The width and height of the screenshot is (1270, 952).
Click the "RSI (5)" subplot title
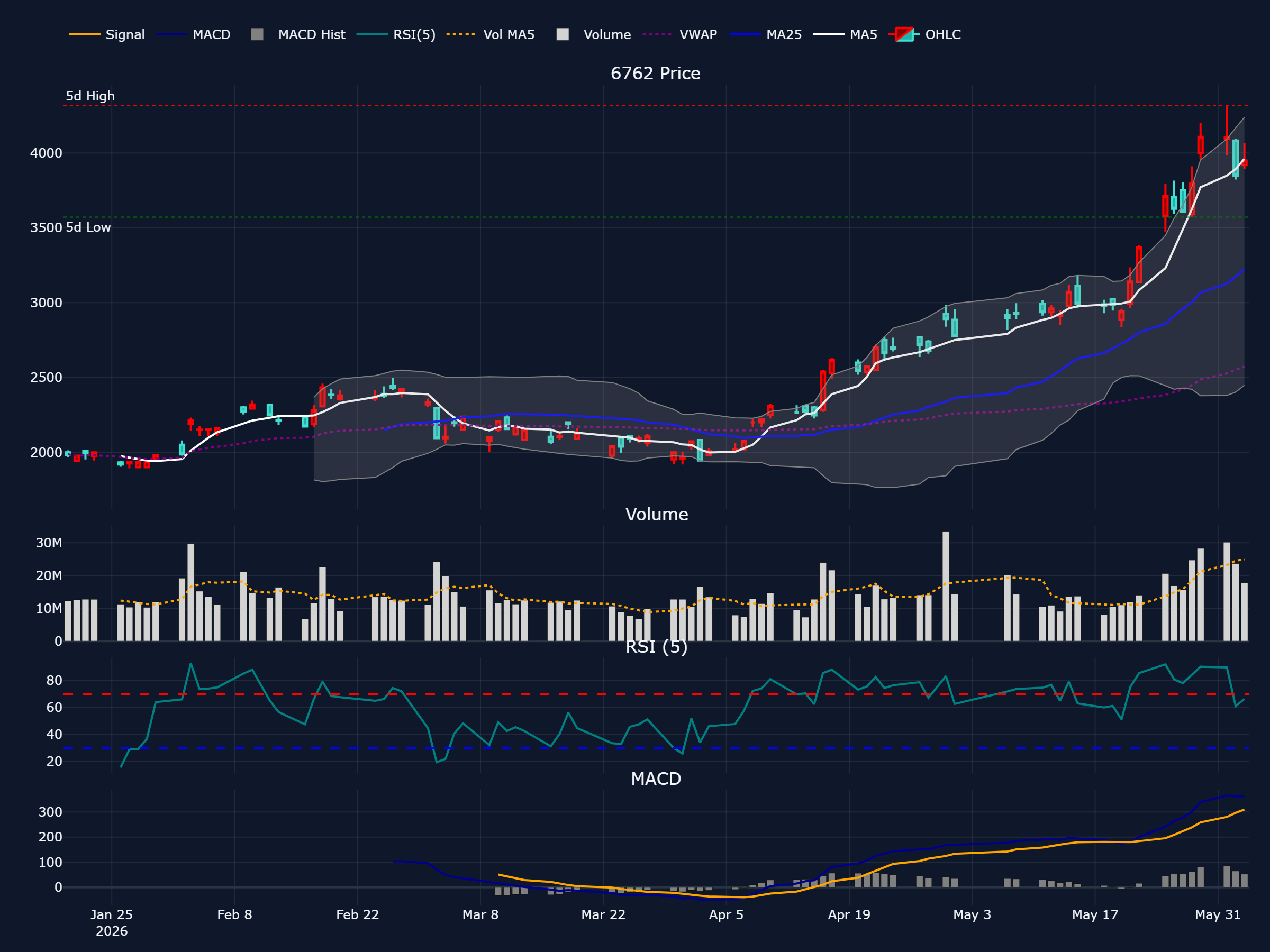656,647
